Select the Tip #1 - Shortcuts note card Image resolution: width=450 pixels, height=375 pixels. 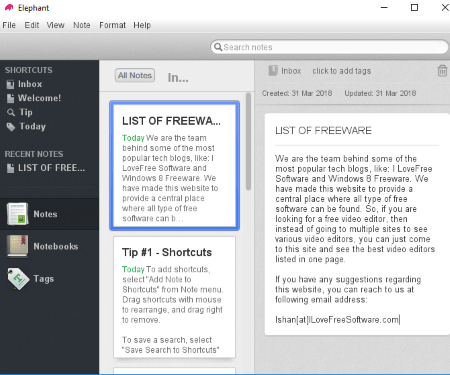[175, 297]
